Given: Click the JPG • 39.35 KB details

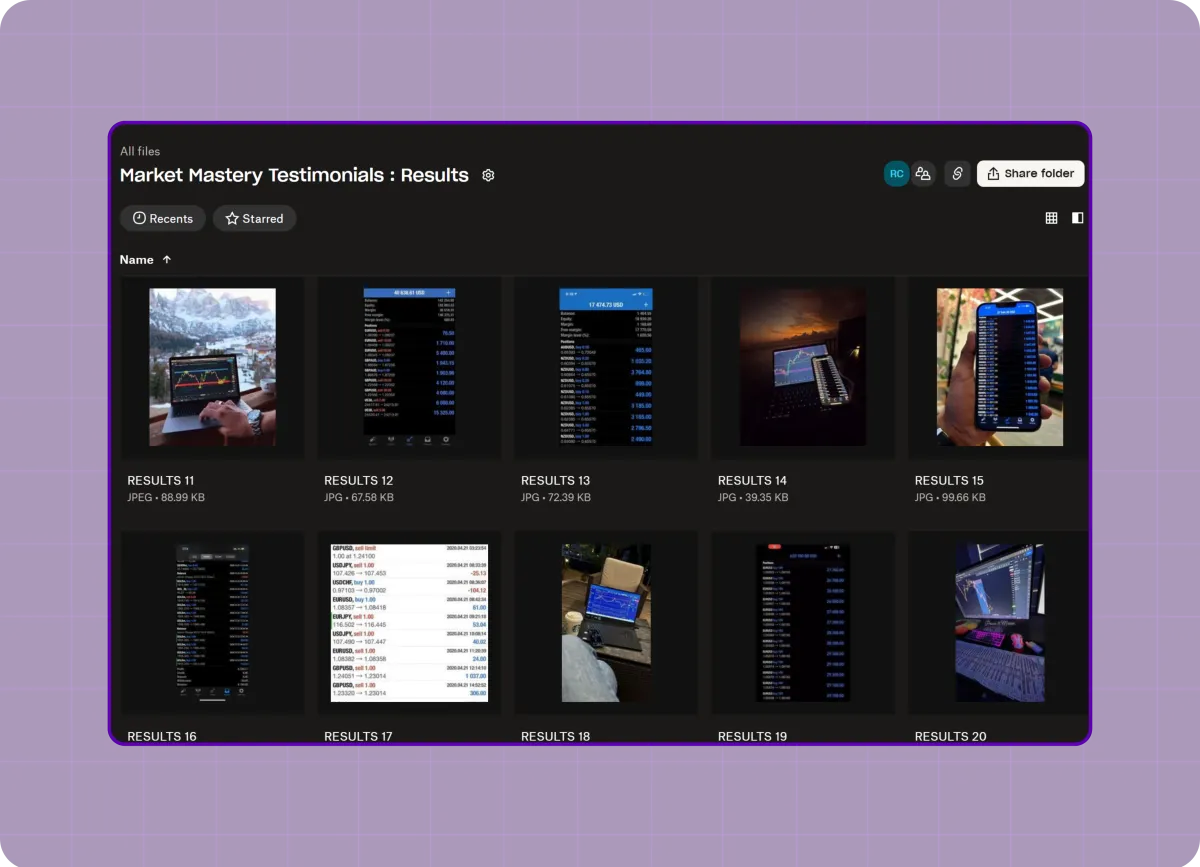Looking at the screenshot, I should (753, 497).
